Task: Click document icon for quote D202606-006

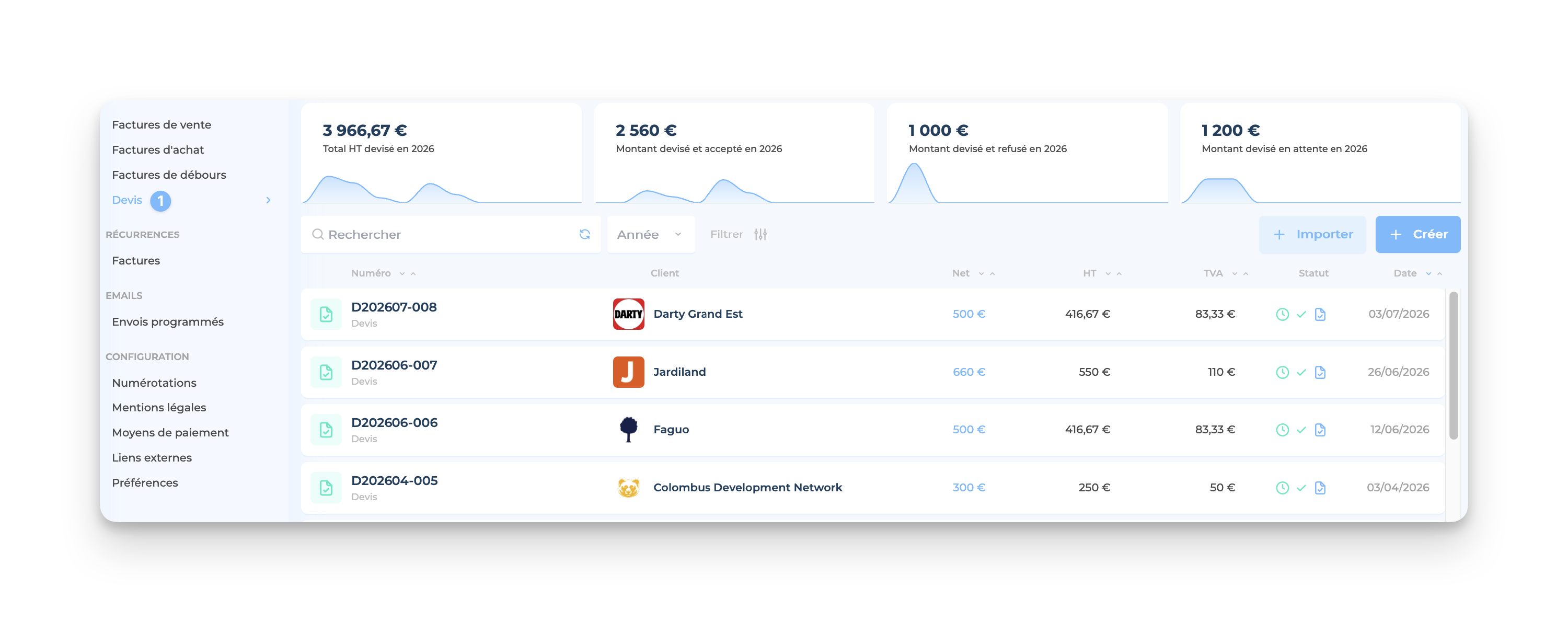Action: [326, 430]
